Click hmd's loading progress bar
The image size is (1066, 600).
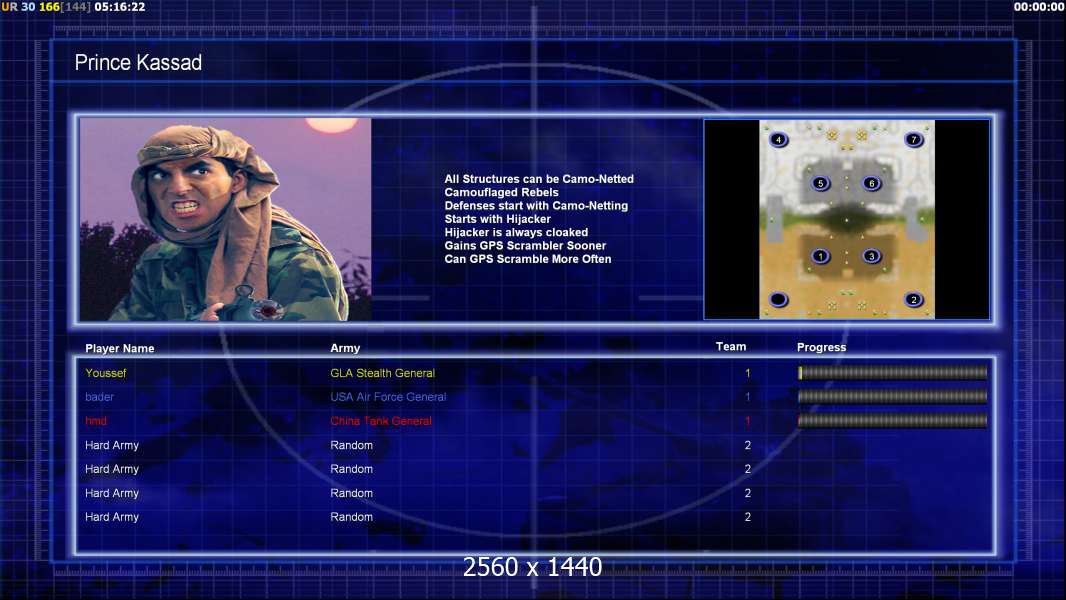(893, 421)
